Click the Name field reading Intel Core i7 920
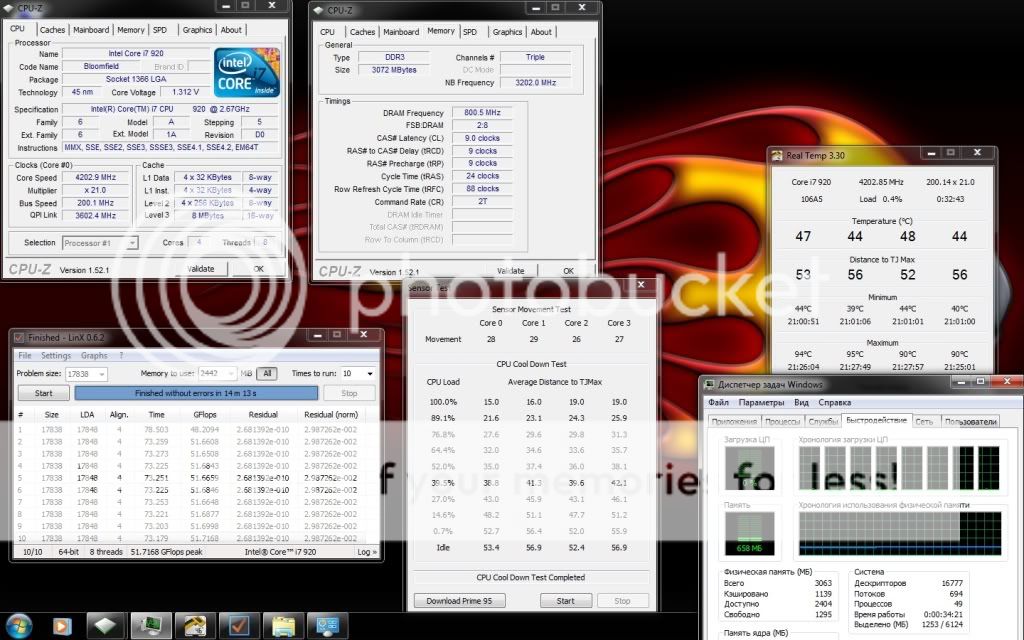 coord(136,54)
